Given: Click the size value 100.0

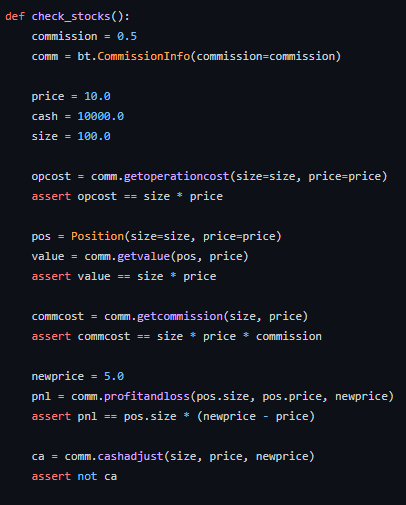Looking at the screenshot, I should click(94, 136).
